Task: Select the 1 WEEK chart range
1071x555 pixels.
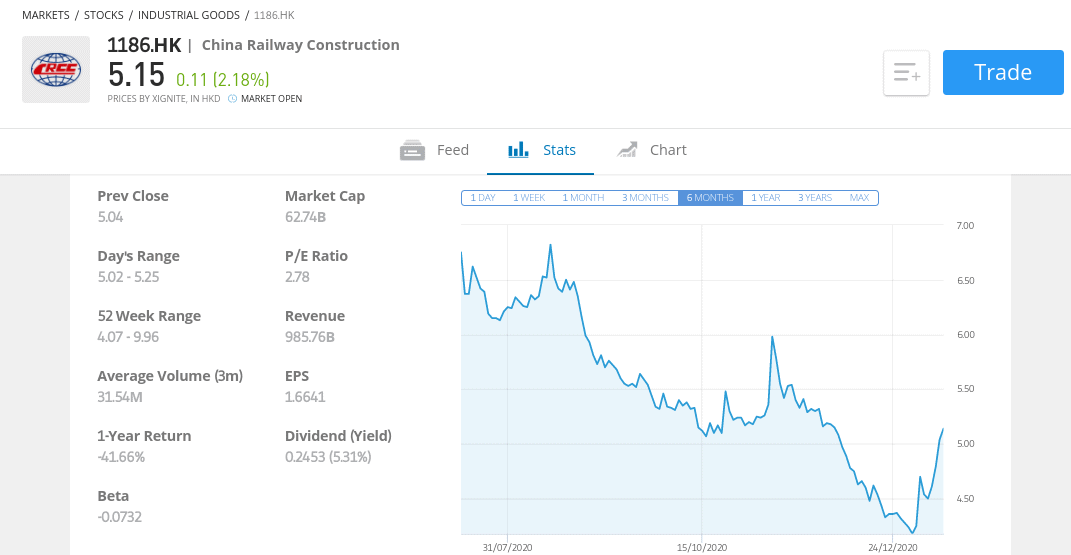Action: [529, 198]
